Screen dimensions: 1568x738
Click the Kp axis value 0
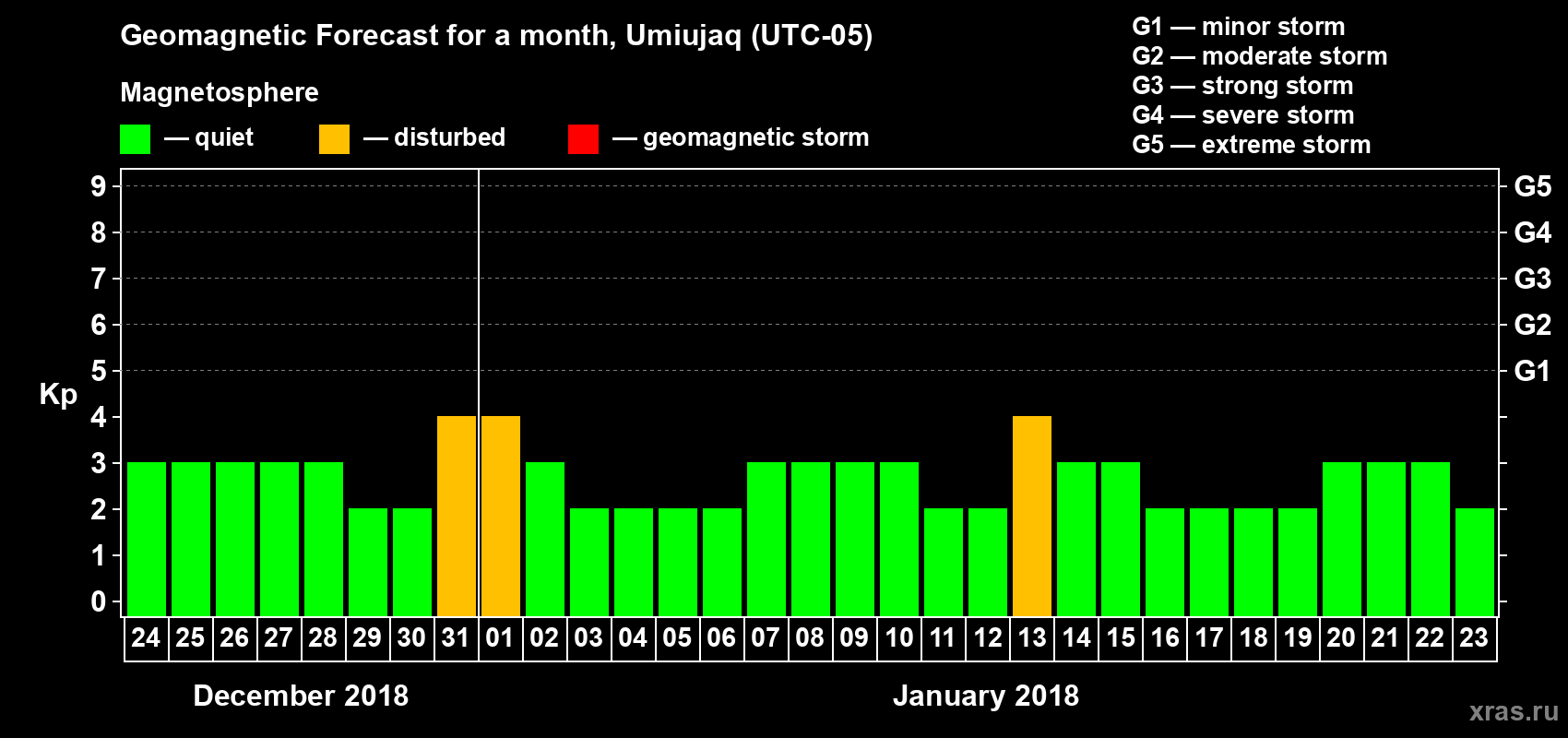tap(99, 601)
